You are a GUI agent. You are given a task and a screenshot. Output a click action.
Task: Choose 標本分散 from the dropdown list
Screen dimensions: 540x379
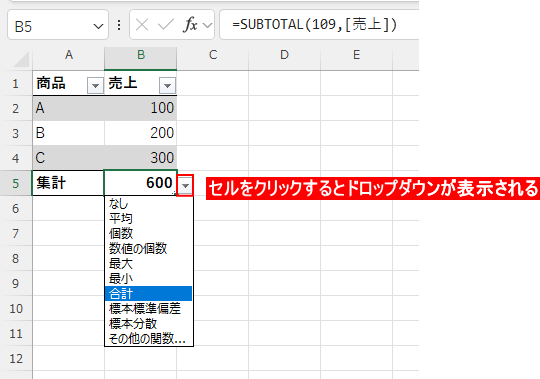click(148, 324)
